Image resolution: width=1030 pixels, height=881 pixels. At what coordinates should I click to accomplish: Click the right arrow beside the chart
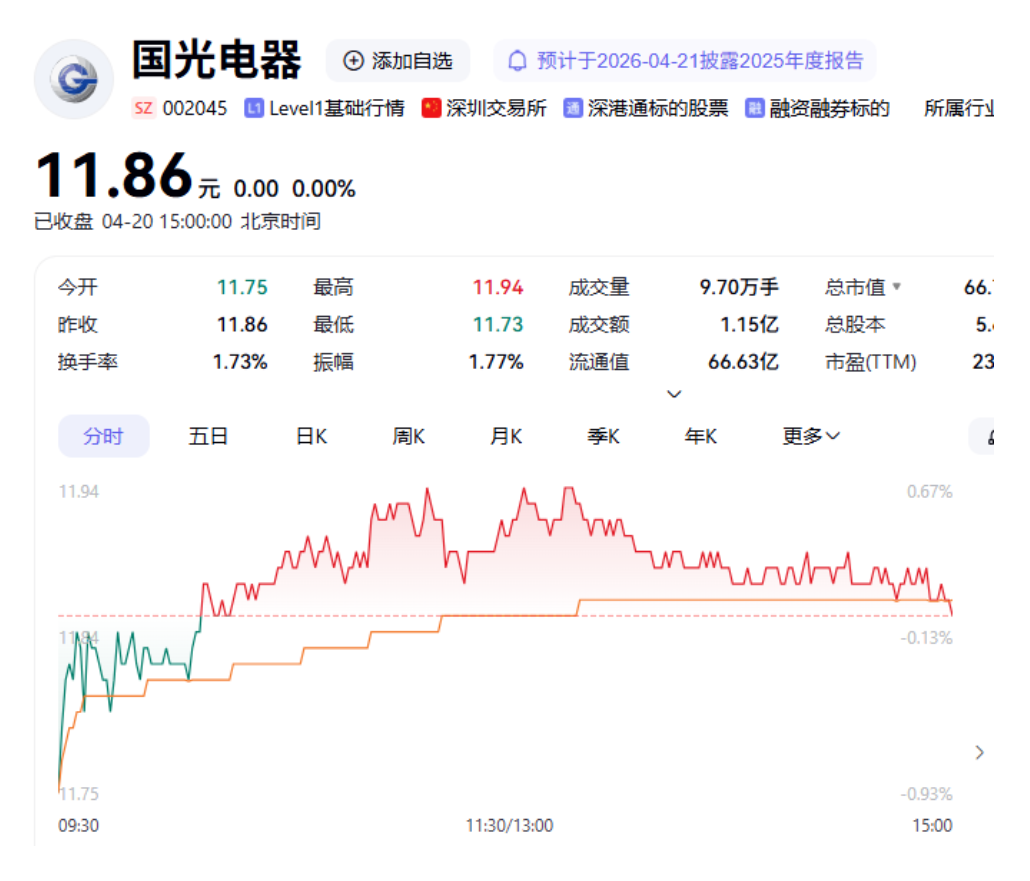979,752
